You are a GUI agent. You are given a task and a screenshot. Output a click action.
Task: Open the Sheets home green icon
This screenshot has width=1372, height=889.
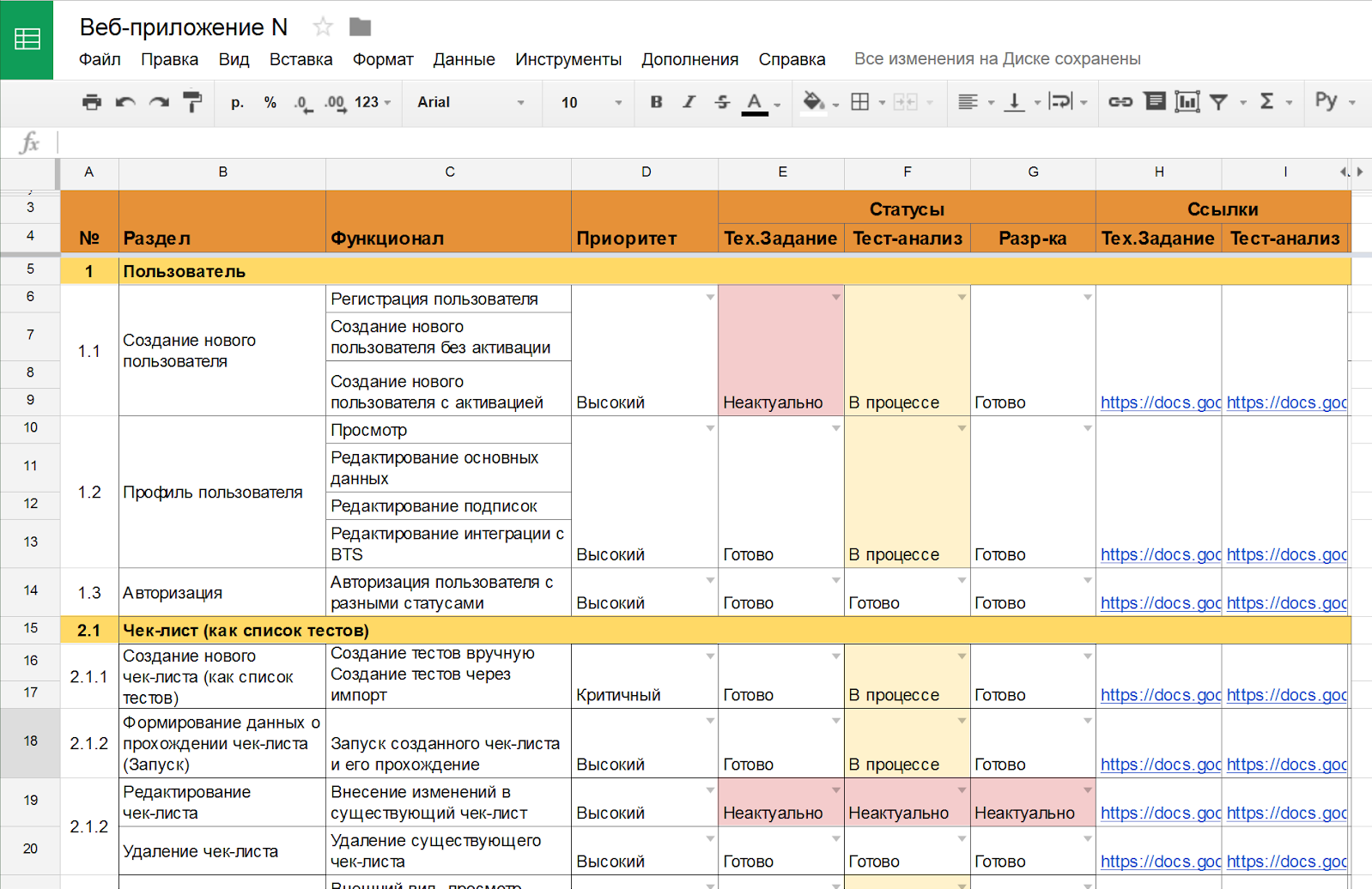tap(27, 39)
